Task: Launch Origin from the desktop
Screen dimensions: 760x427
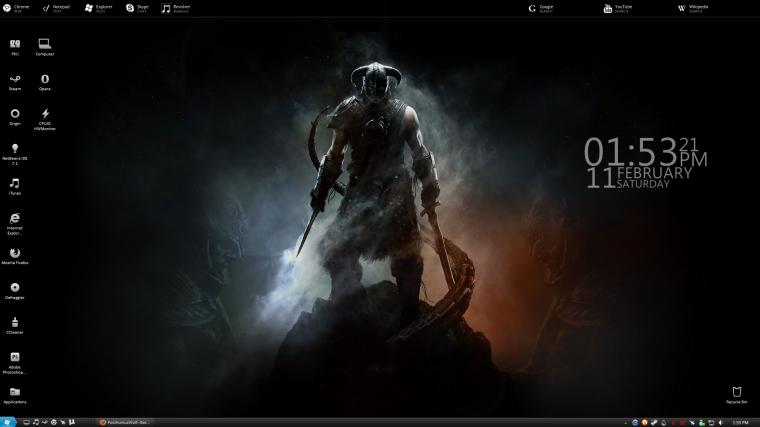Action: (15, 117)
